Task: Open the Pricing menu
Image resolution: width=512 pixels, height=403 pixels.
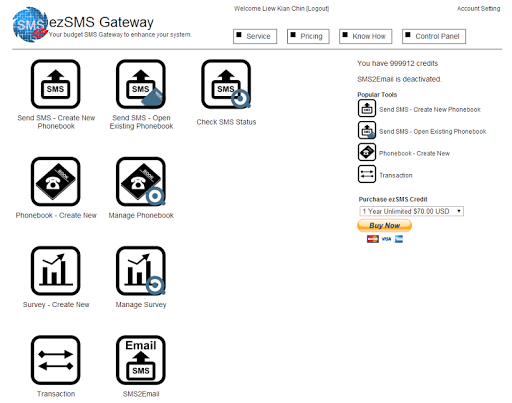Action: point(308,36)
